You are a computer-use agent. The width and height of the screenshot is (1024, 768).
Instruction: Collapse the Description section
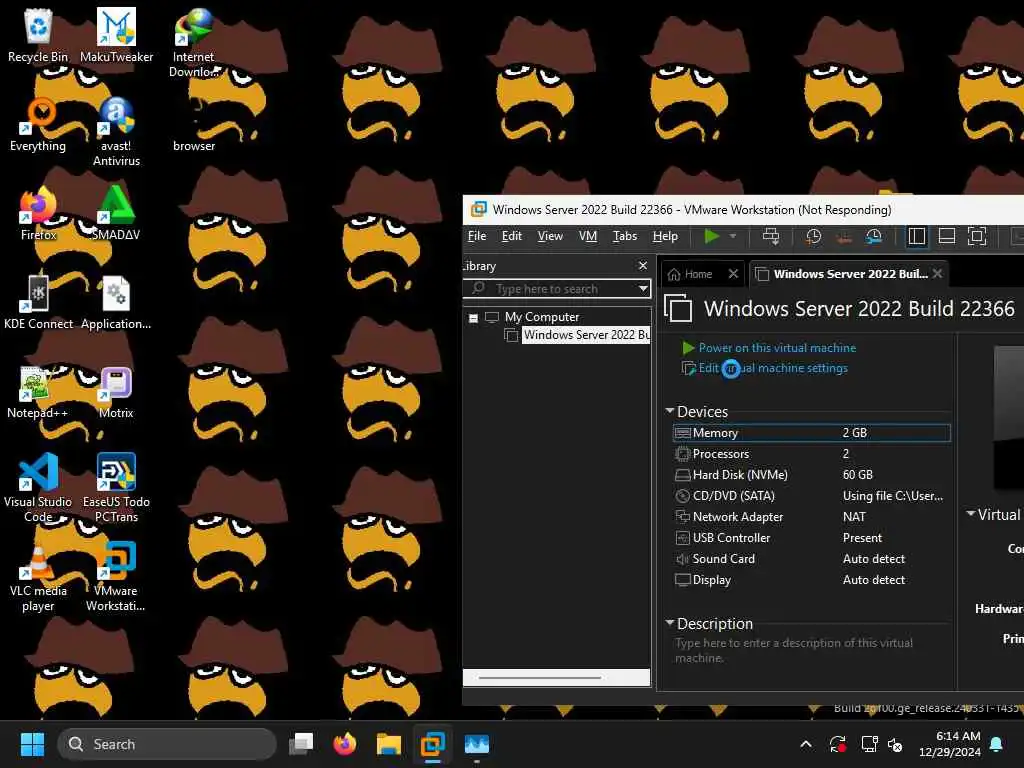[669, 623]
